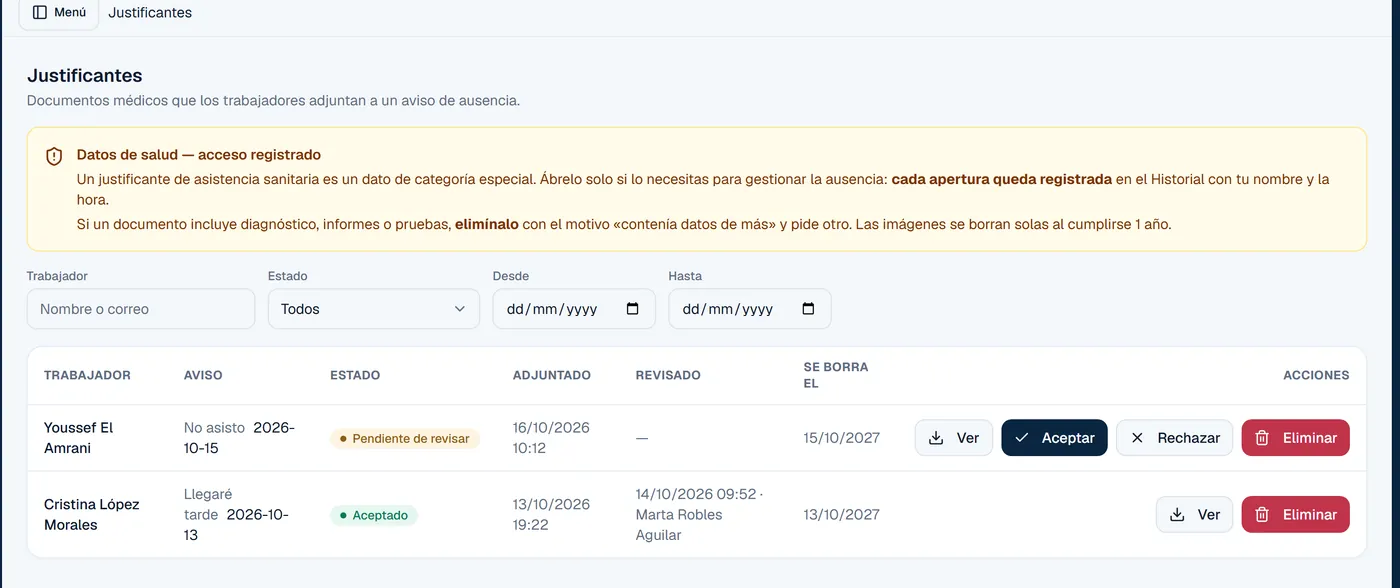Click the 16/10/2026 10:12 attached date
Screen dimensions: 1400x588
tap(551, 438)
